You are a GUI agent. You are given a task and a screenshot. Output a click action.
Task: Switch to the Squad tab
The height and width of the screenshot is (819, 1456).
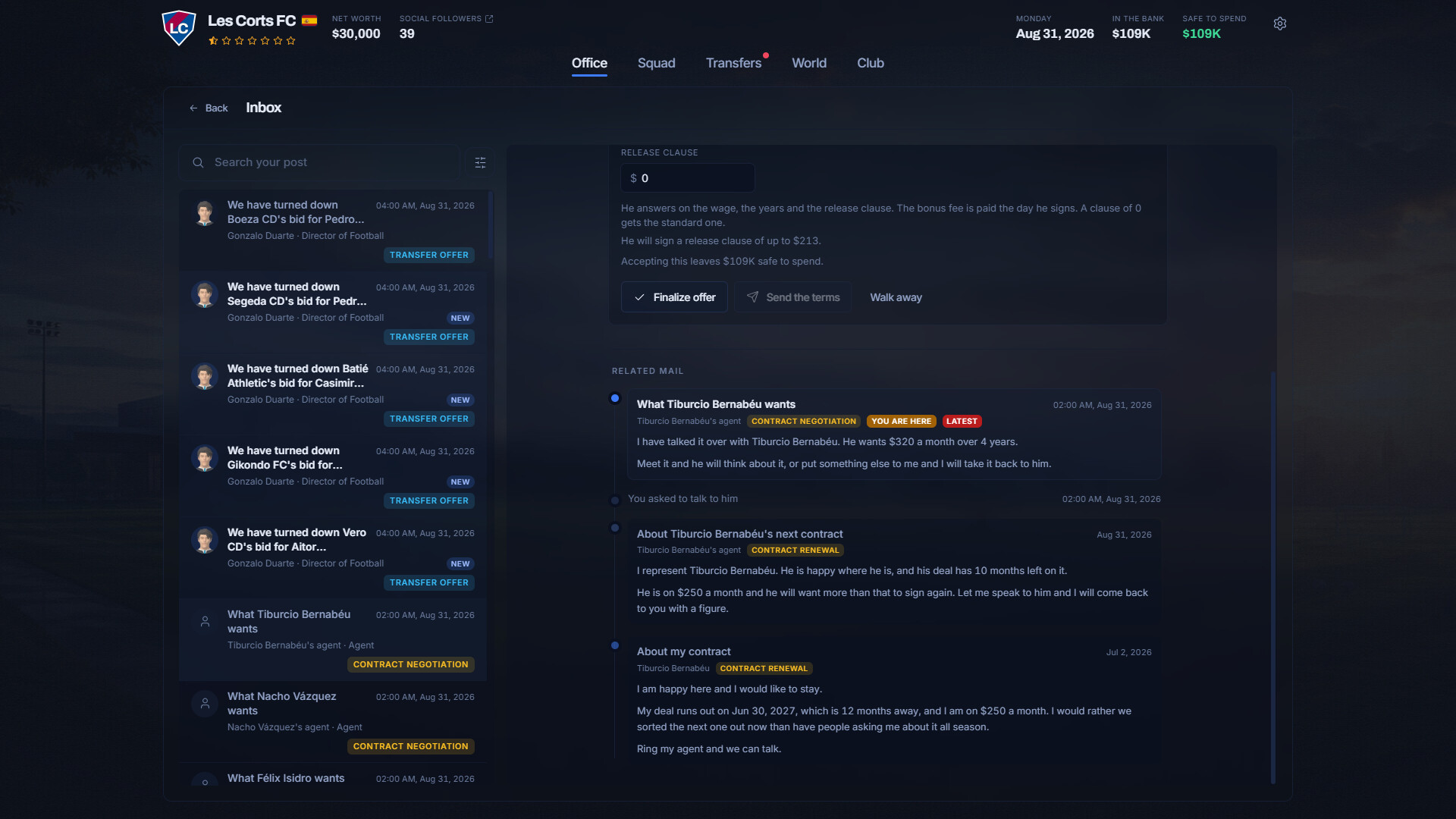click(x=656, y=63)
